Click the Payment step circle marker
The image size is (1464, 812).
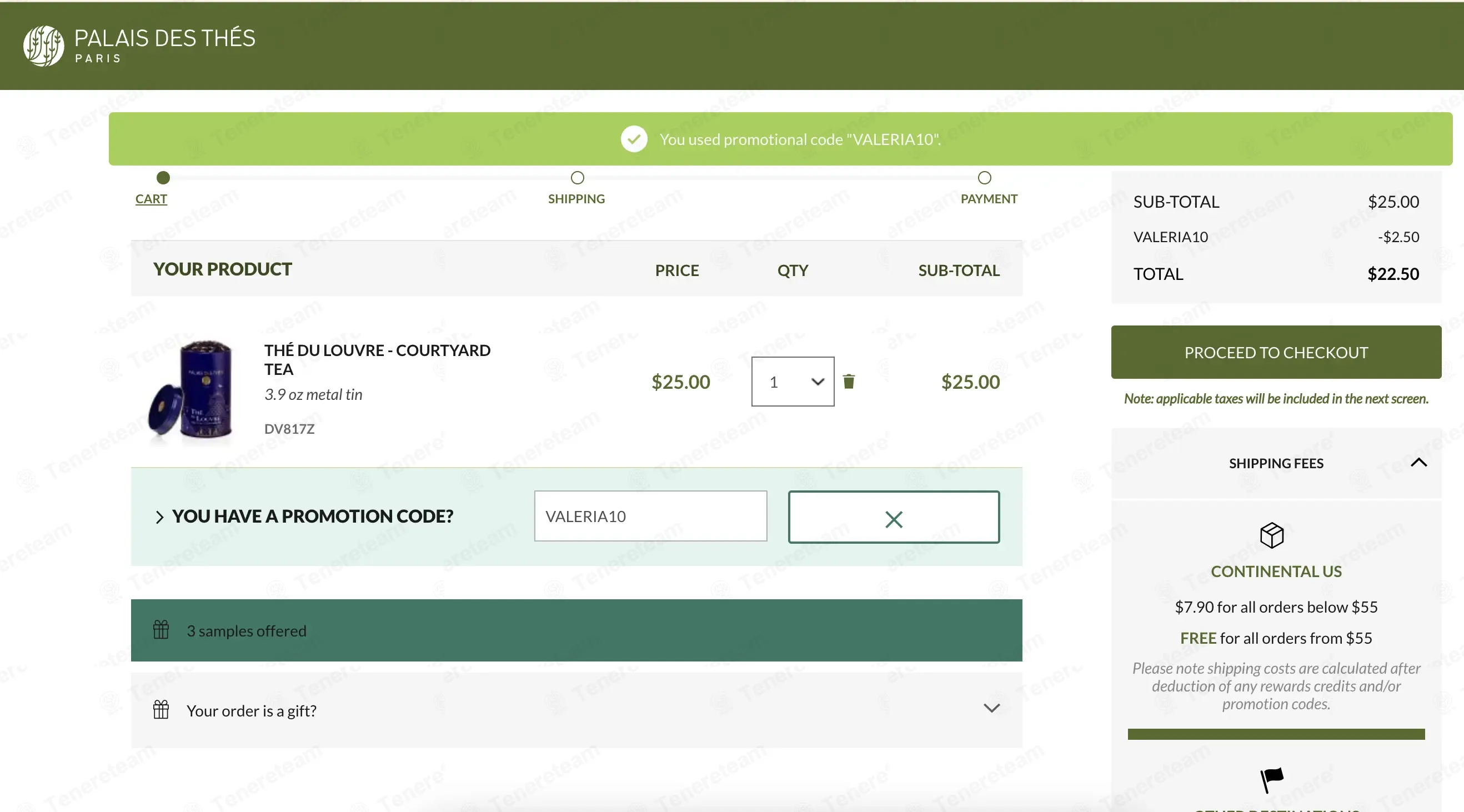984,178
